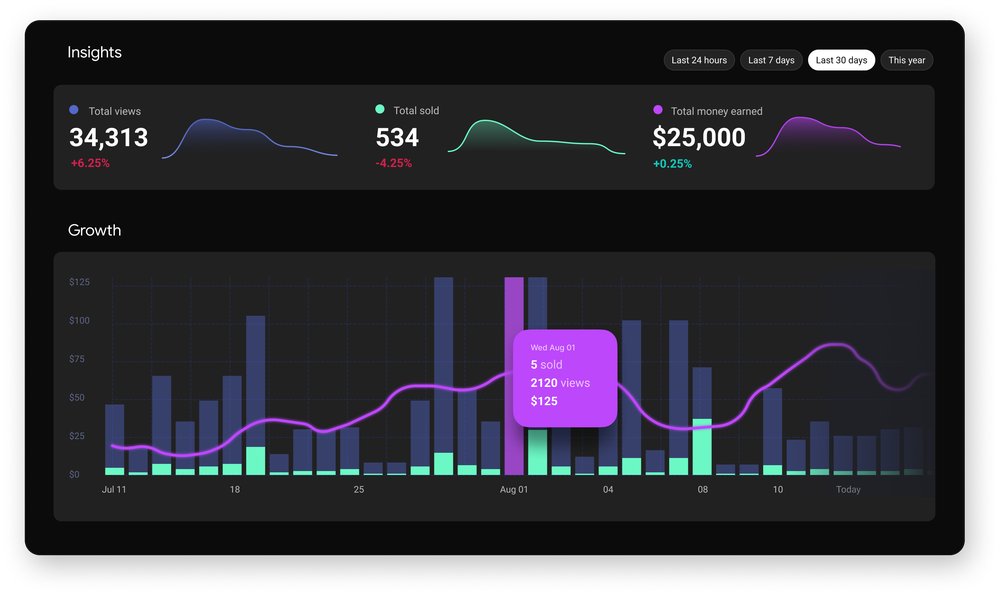Select the active Last 30 days option
1000x595 pixels.
pos(840,60)
